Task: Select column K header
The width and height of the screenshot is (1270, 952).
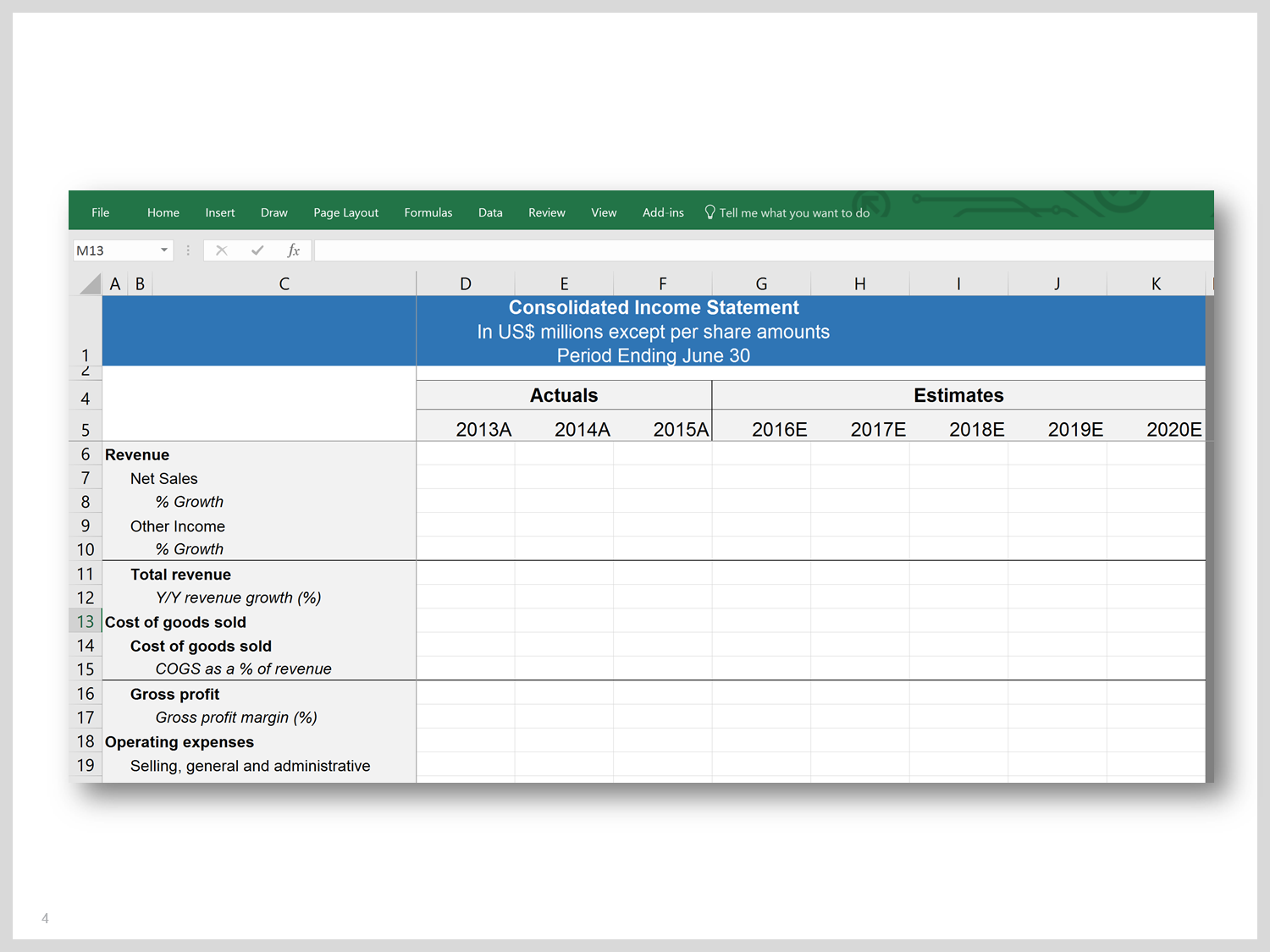Action: point(1156,283)
